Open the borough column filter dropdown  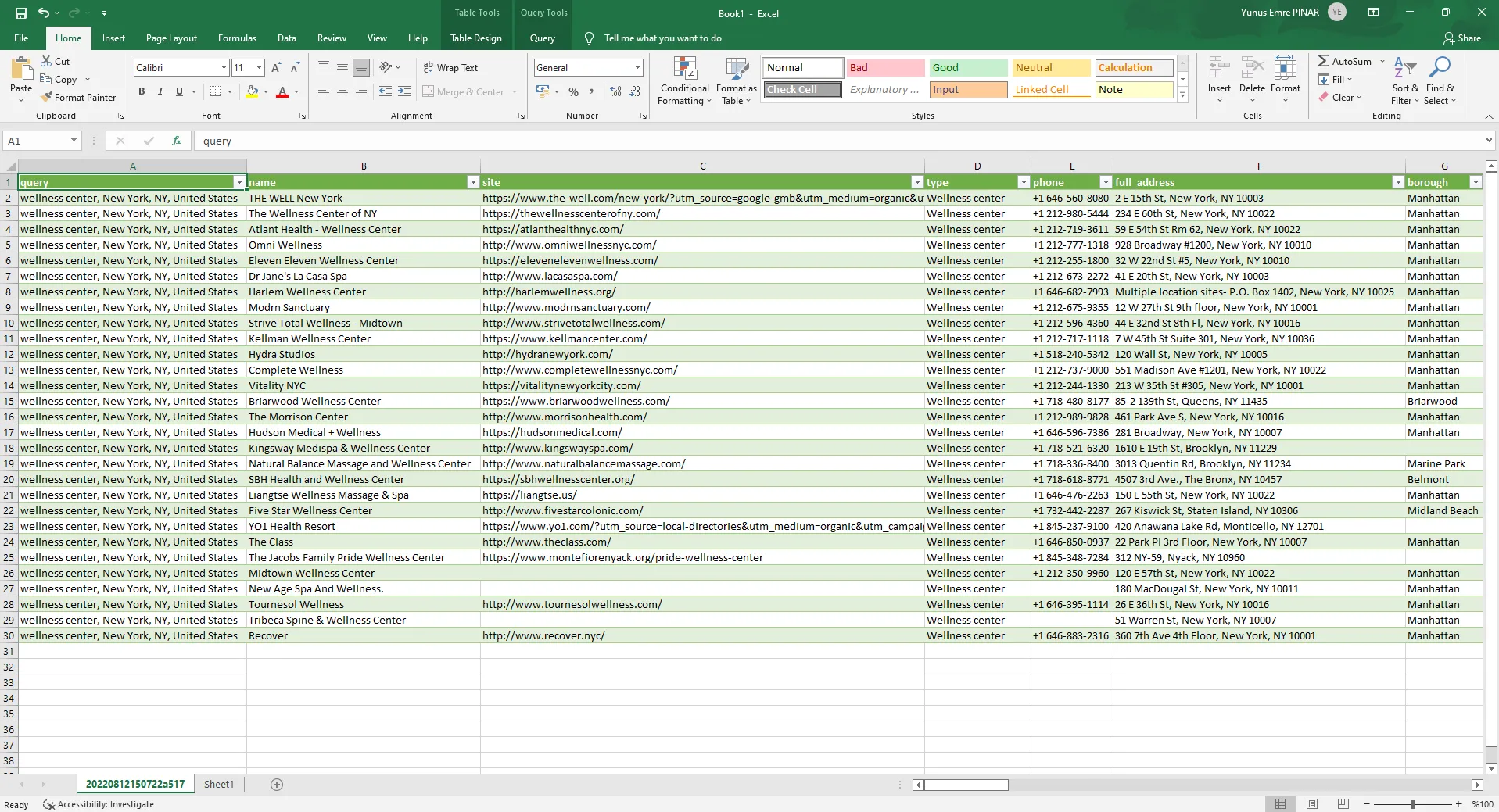pos(1475,182)
